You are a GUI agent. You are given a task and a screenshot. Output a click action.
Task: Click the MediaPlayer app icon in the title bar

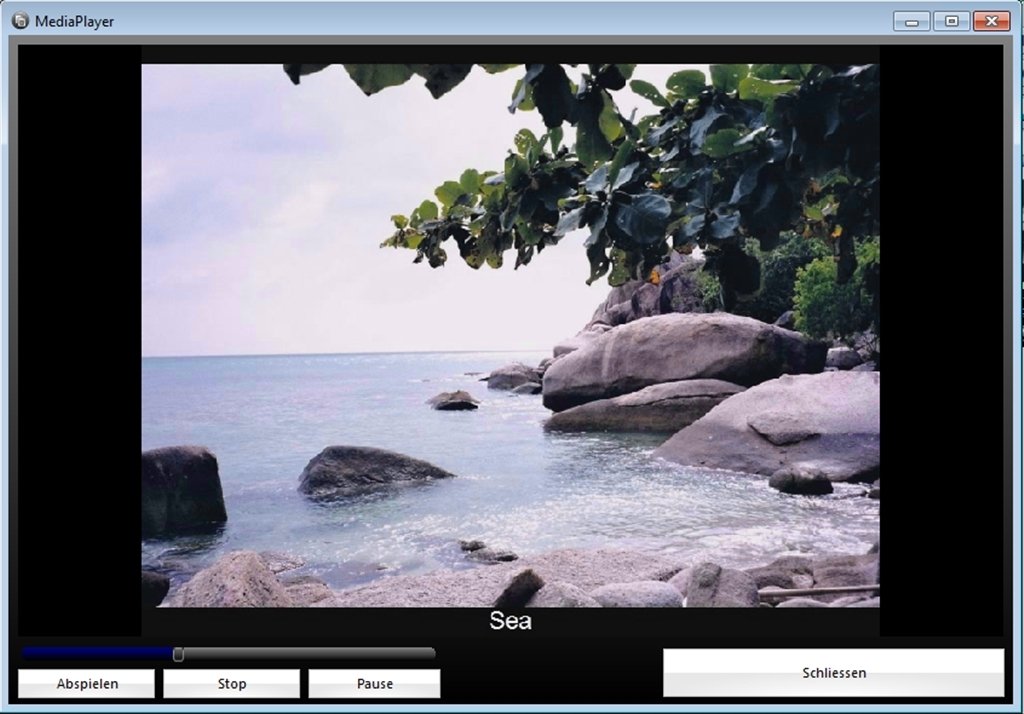tap(20, 21)
